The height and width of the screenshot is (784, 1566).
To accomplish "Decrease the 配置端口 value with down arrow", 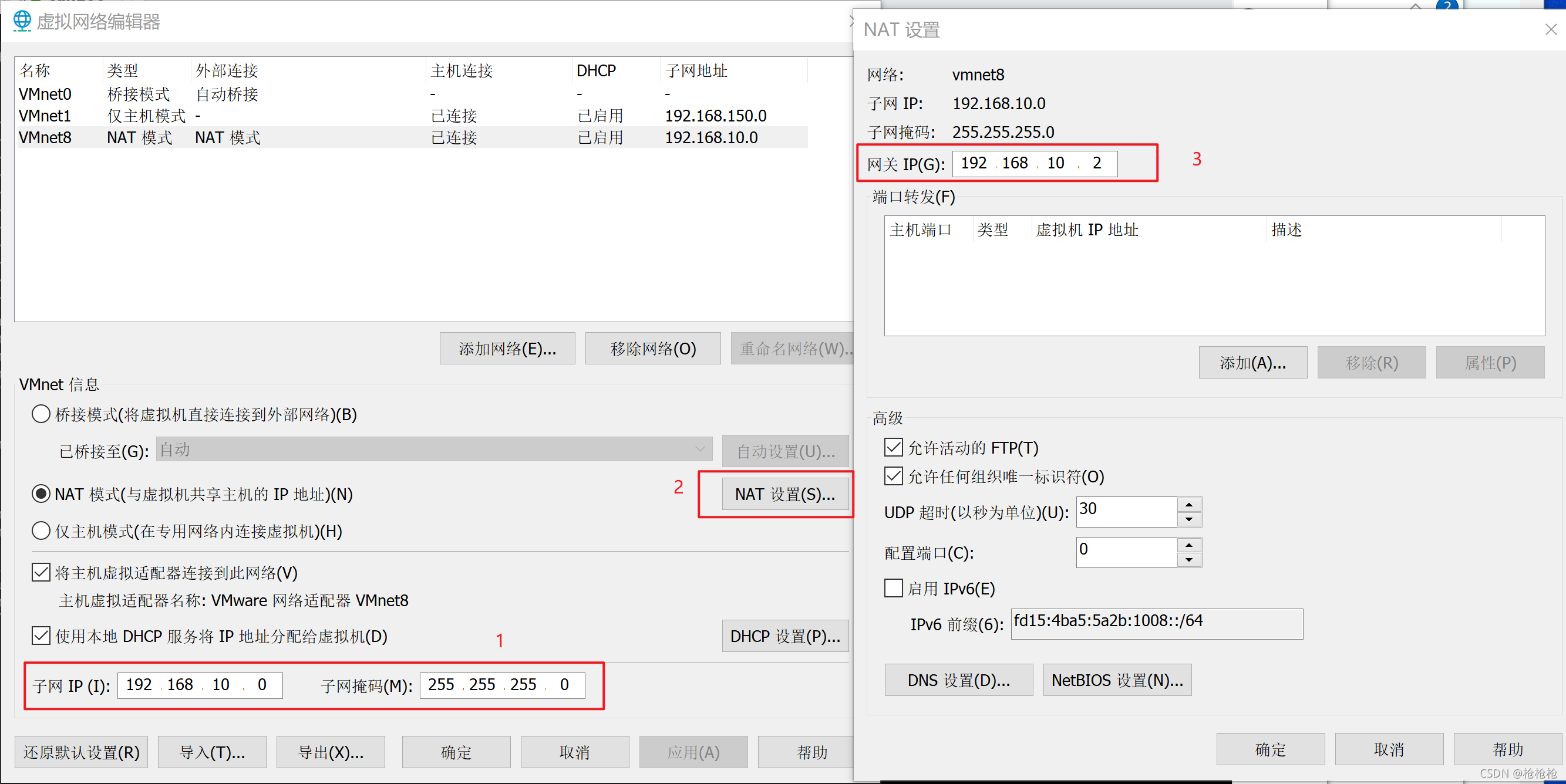I will coord(1188,560).
